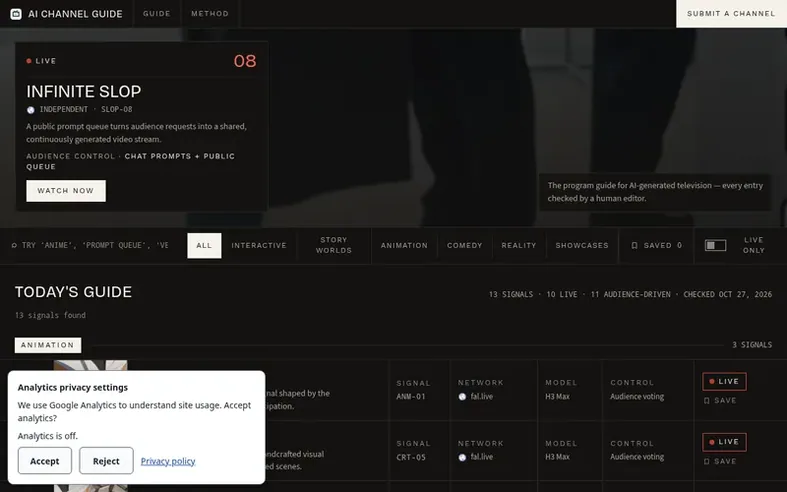Reject analytics in privacy dialog

(106, 461)
